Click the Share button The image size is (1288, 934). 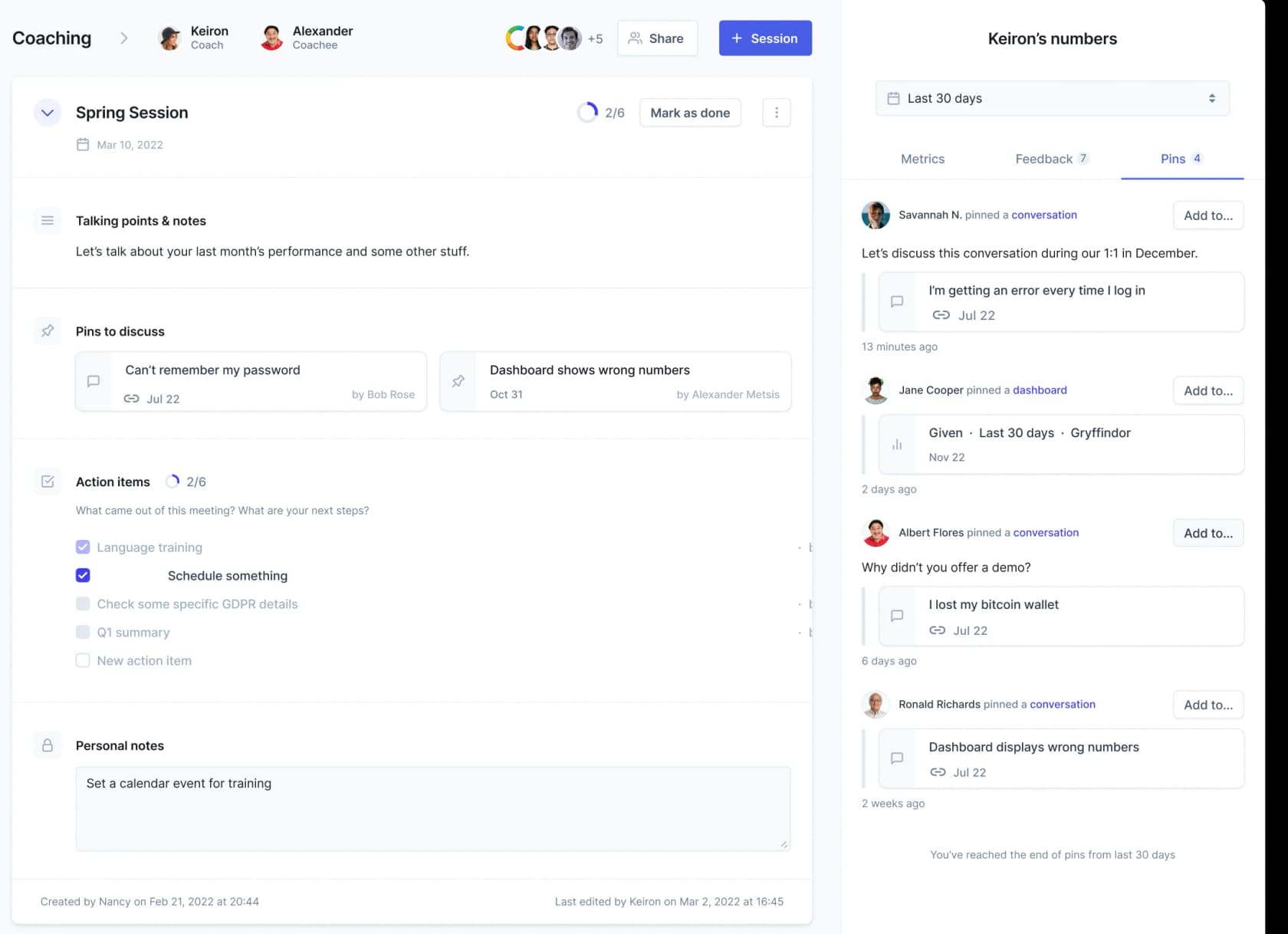click(657, 38)
